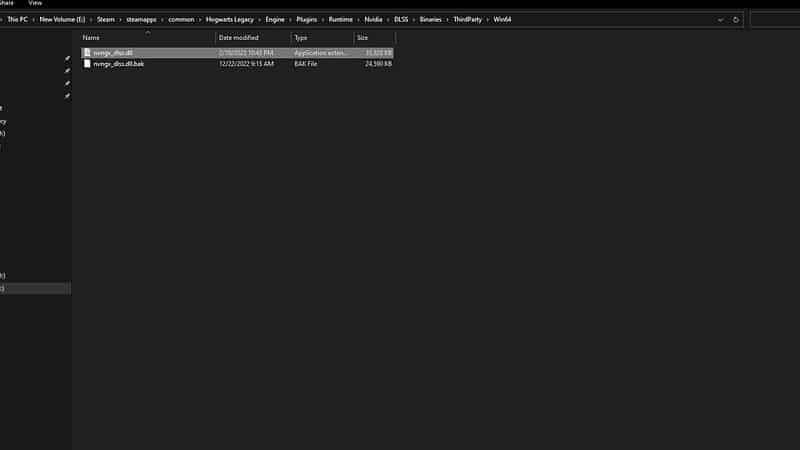Open the address bar history dropdown
Image resolution: width=800 pixels, height=450 pixels.
[720, 19]
